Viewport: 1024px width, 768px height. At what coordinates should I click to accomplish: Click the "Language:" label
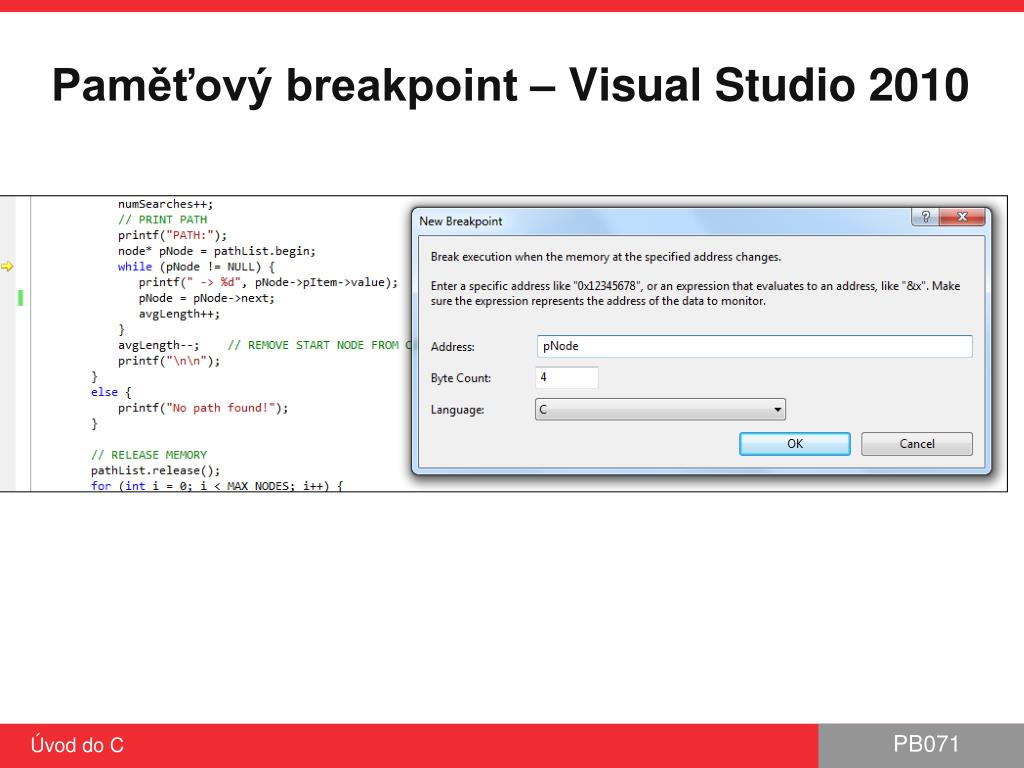457,410
